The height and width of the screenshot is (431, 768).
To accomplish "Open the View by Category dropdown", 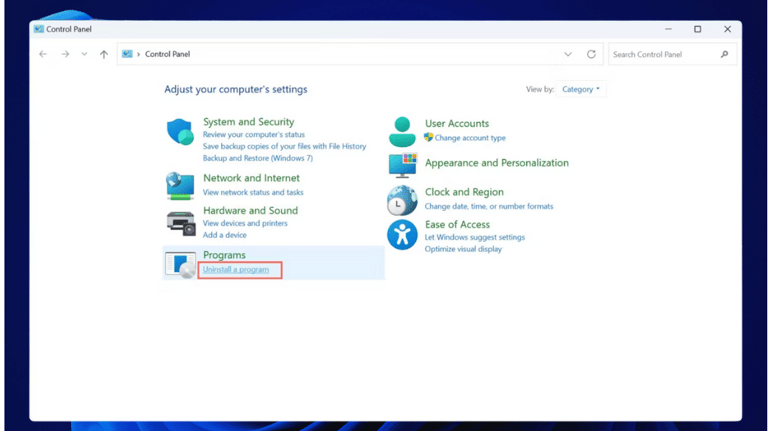I will (x=581, y=89).
